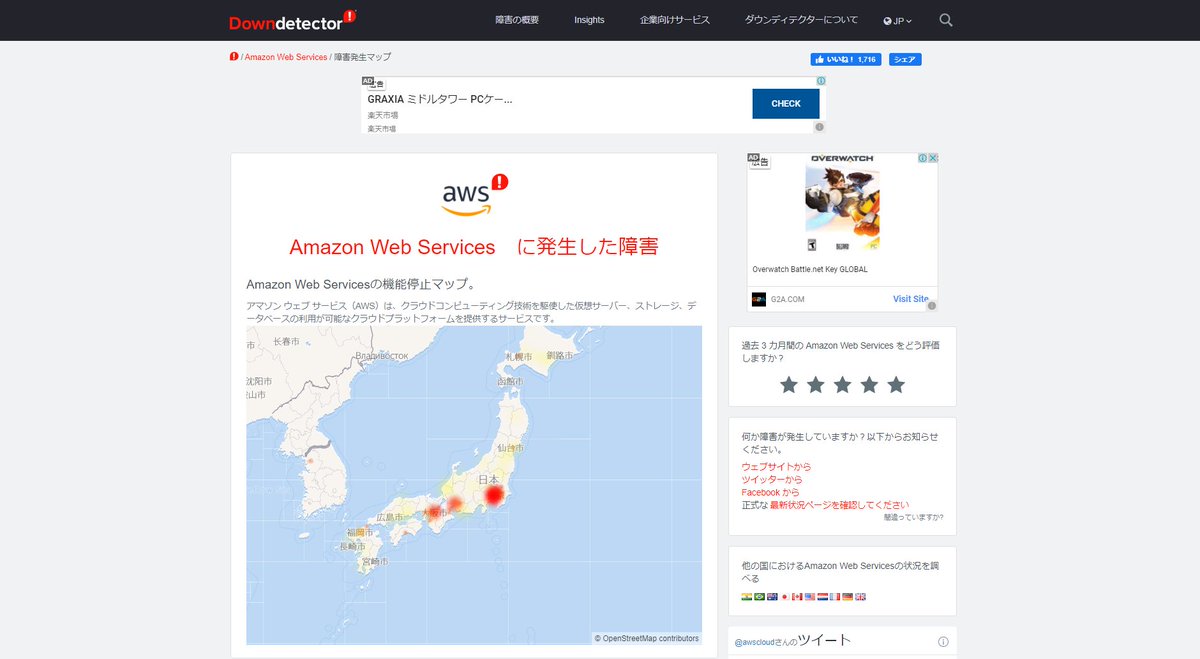This screenshot has width=1200, height=659.
Task: Click the Facebook シェア button
Action: [x=905, y=60]
